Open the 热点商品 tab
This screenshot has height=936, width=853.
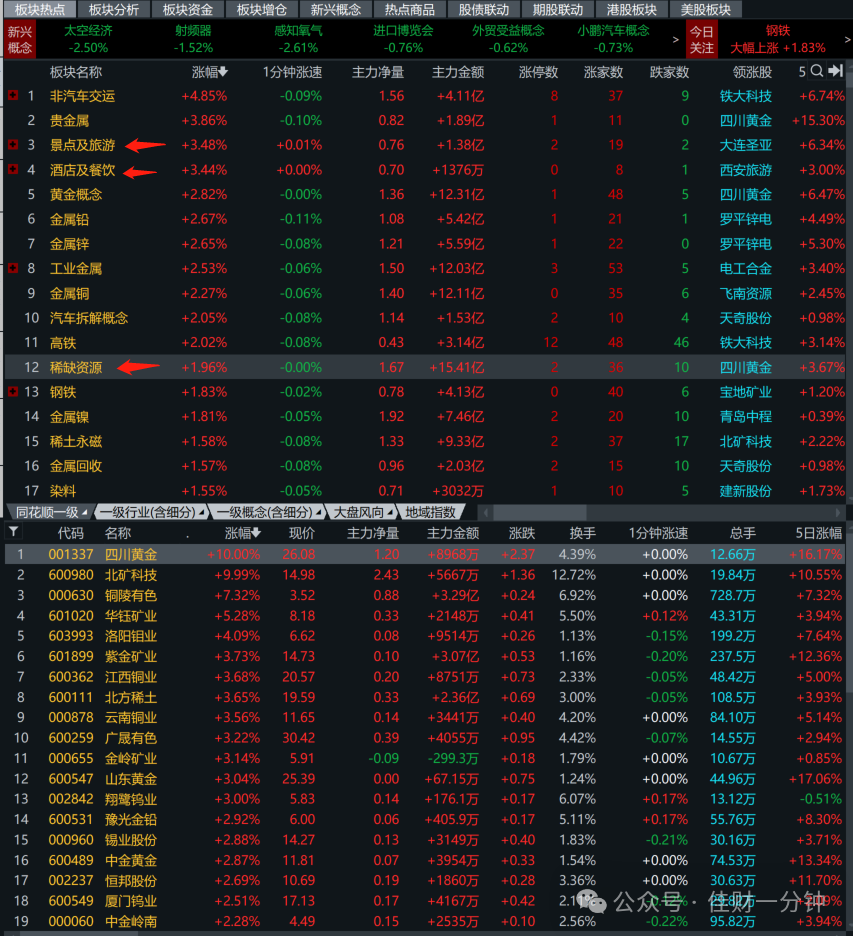pyautogui.click(x=410, y=10)
